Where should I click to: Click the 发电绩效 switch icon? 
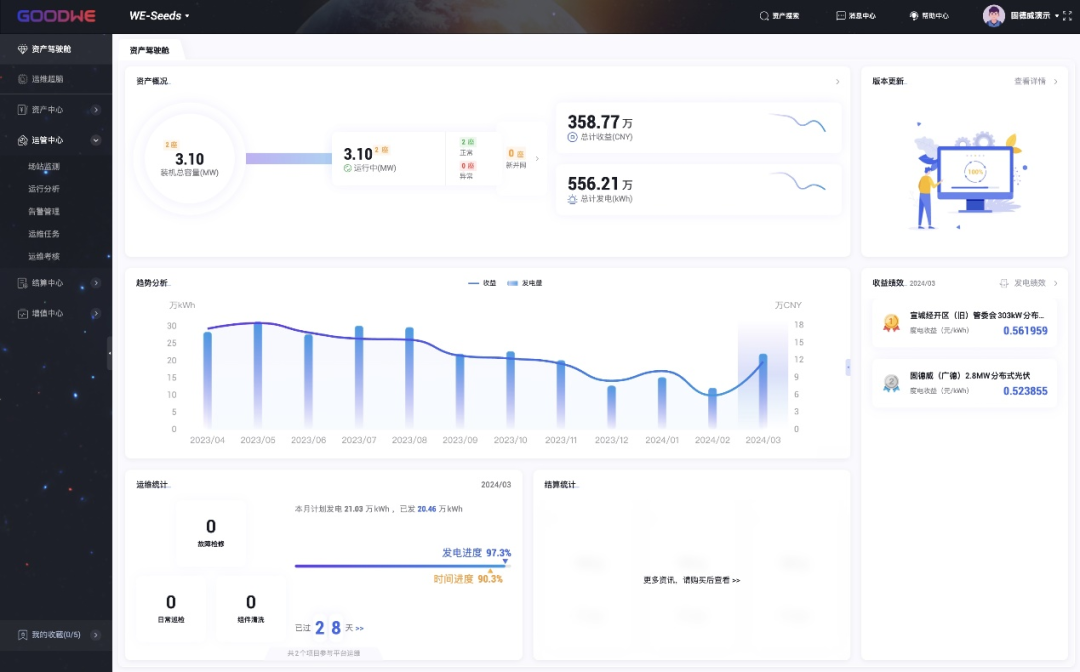[1004, 283]
